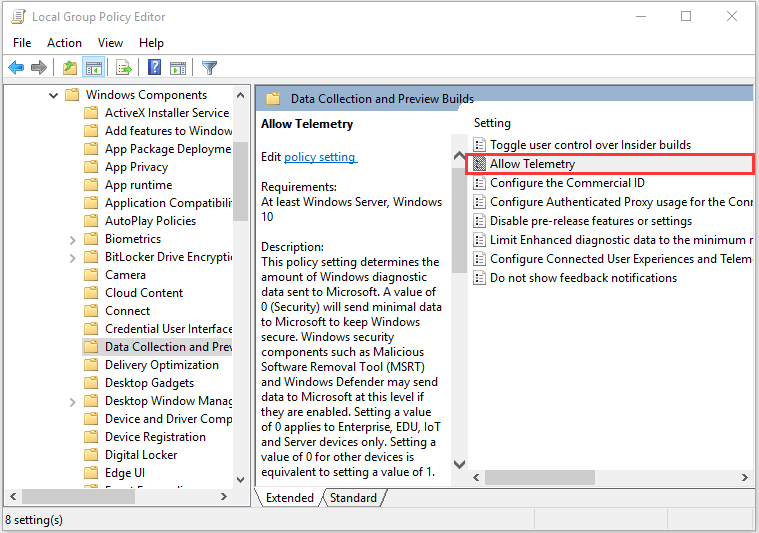This screenshot has height=533, width=759.
Task: Select Limit Enhanced diagnostic data setting
Action: coord(621,240)
